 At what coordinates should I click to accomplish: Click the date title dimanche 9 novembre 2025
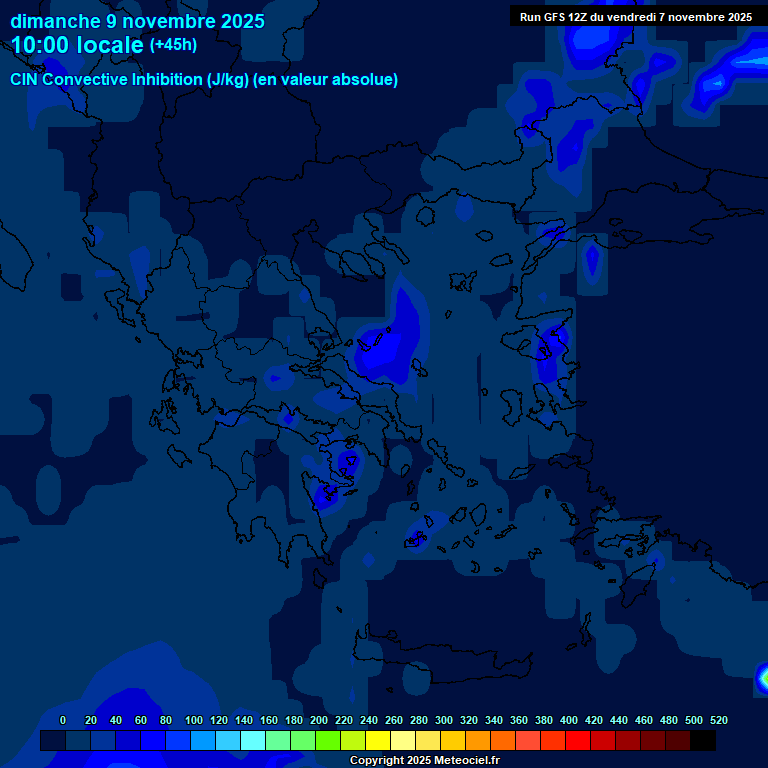click(x=137, y=21)
